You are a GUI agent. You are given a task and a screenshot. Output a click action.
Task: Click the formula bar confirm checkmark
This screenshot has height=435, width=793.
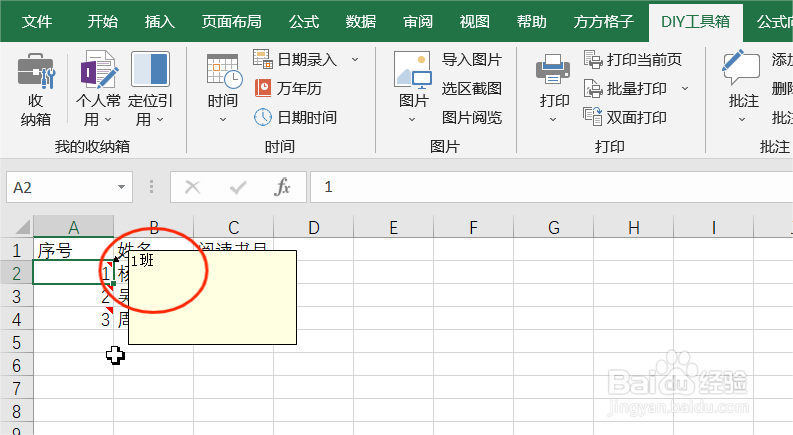click(238, 188)
